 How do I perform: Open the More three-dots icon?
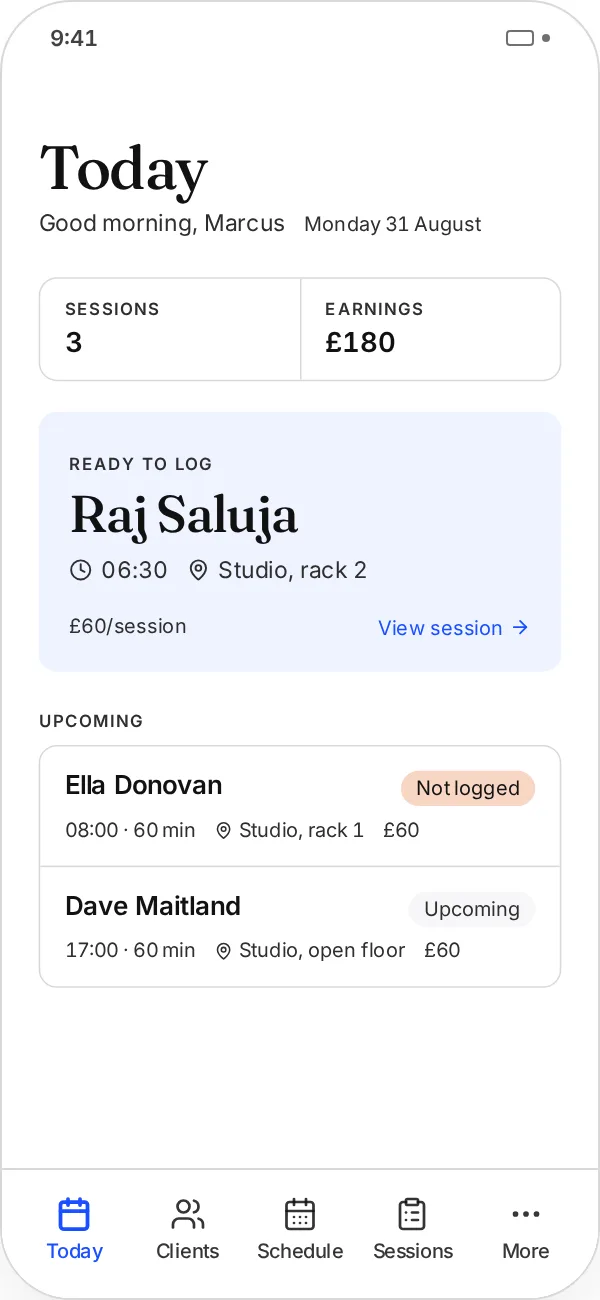click(525, 1214)
